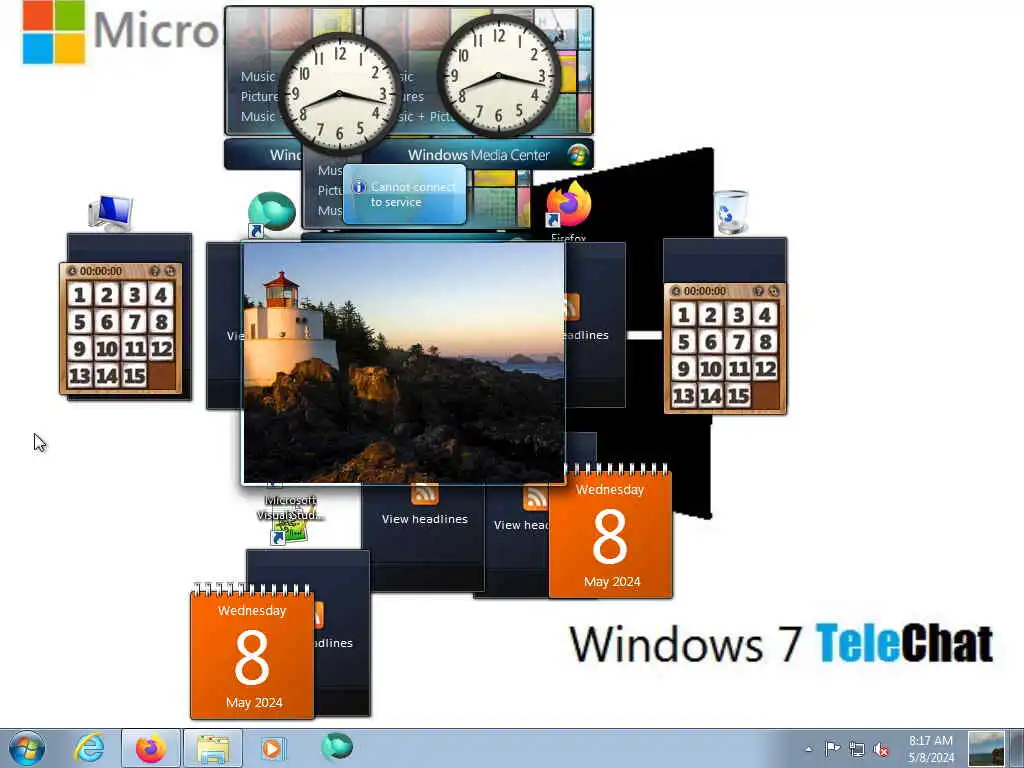
Task: Open the green orb app in taskbar
Action: (336, 747)
